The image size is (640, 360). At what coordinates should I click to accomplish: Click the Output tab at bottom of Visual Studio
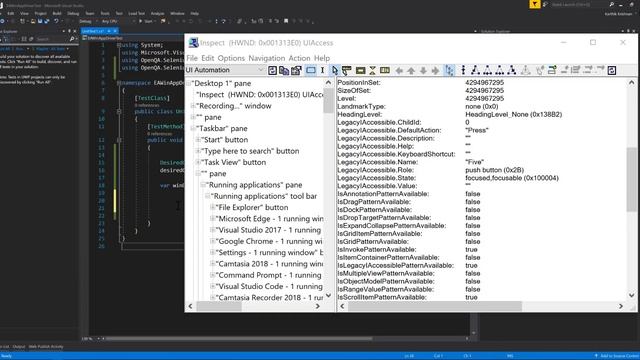tap(19, 347)
